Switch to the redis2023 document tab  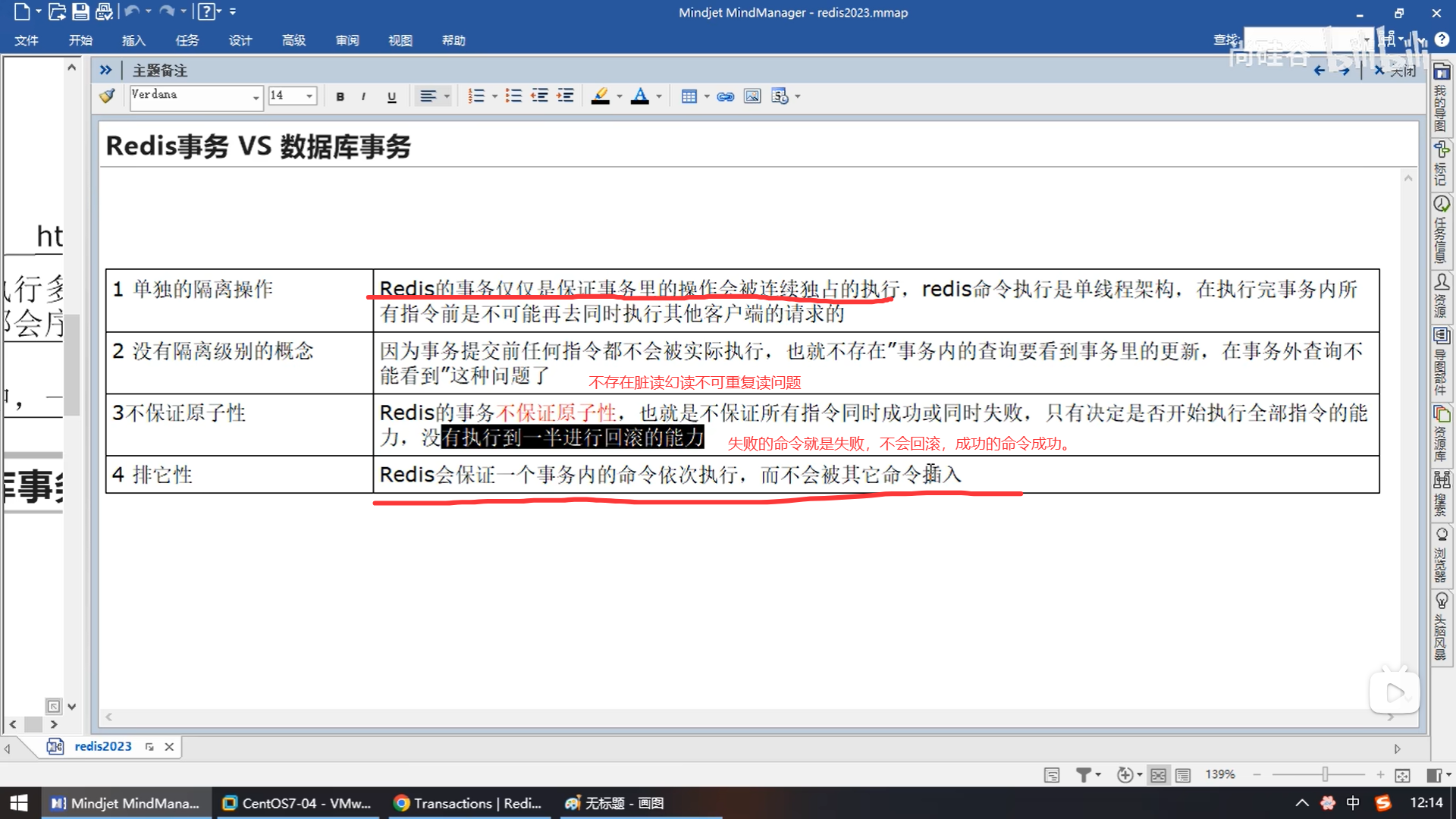tap(102, 746)
